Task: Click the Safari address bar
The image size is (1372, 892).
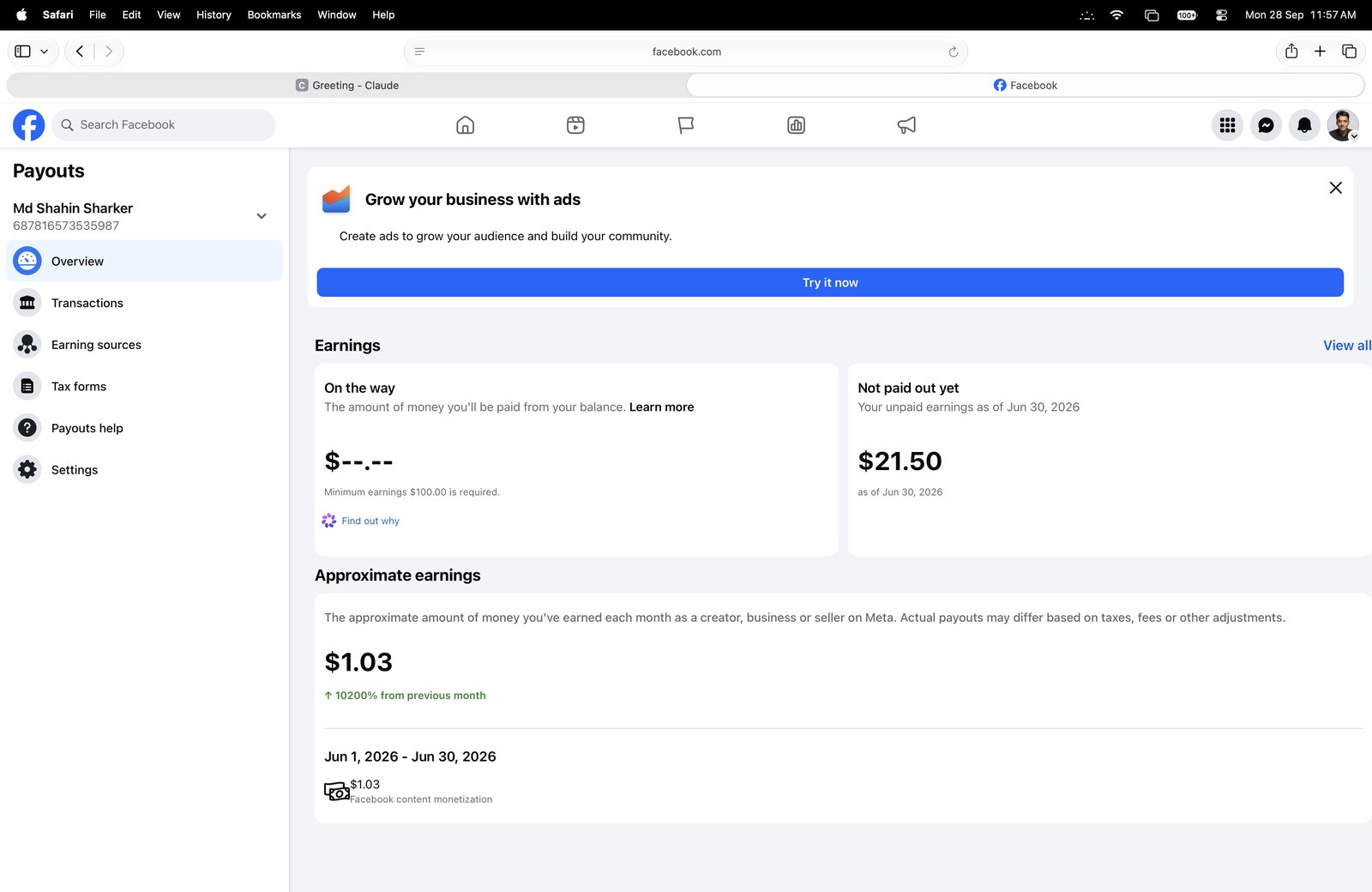Action: 686,51
